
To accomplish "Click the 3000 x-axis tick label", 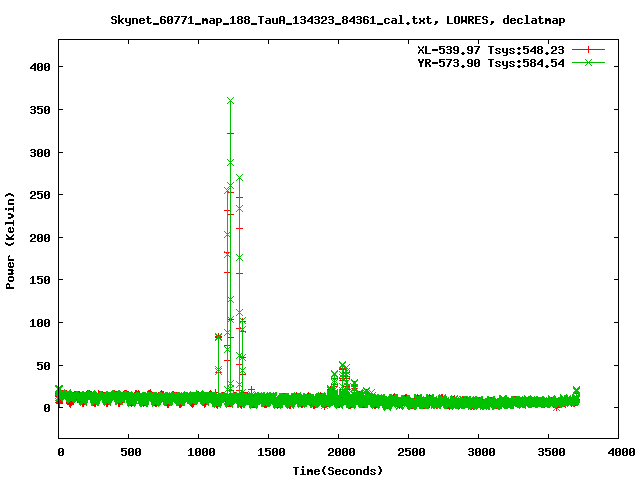I will tap(481, 452).
